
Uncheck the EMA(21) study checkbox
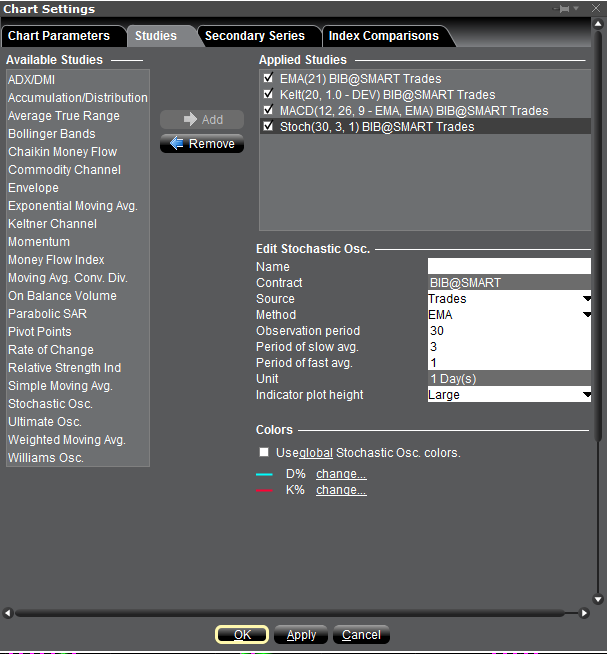tap(268, 78)
